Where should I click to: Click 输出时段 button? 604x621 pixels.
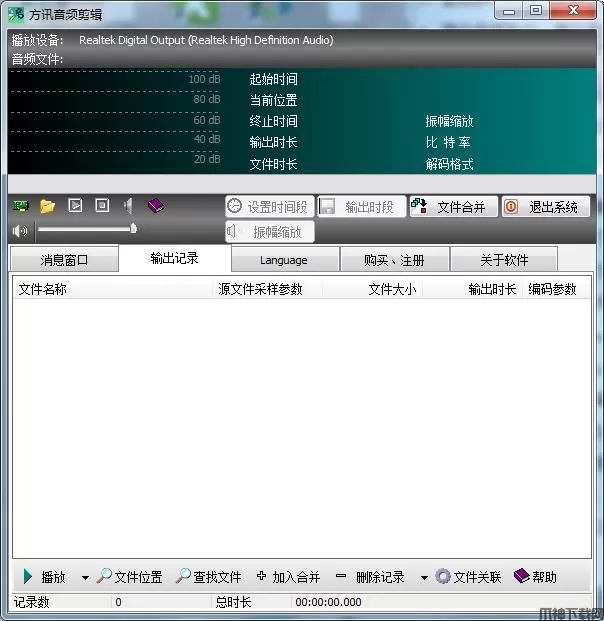coord(362,207)
